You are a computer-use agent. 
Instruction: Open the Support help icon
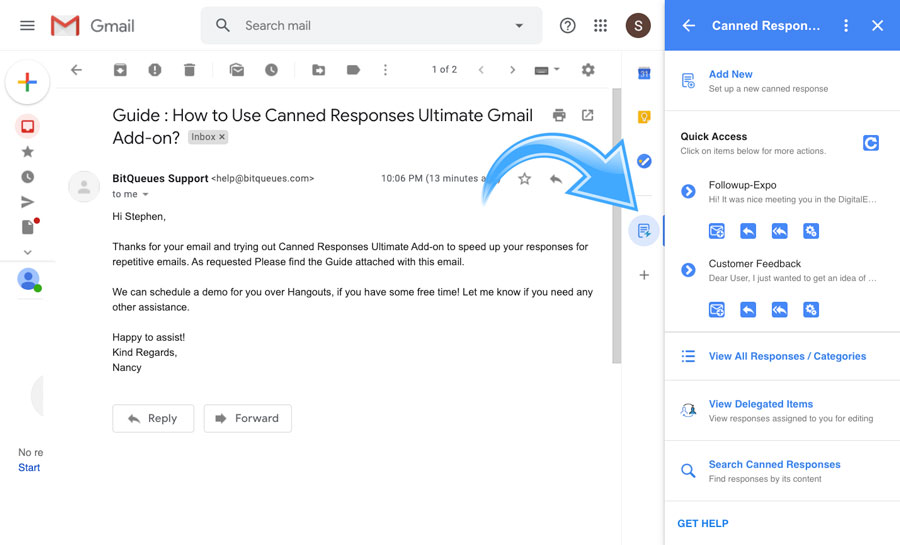[x=567, y=25]
